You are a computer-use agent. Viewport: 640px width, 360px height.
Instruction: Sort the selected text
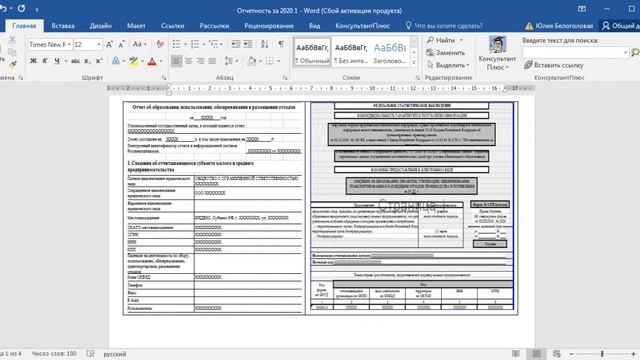point(264,44)
